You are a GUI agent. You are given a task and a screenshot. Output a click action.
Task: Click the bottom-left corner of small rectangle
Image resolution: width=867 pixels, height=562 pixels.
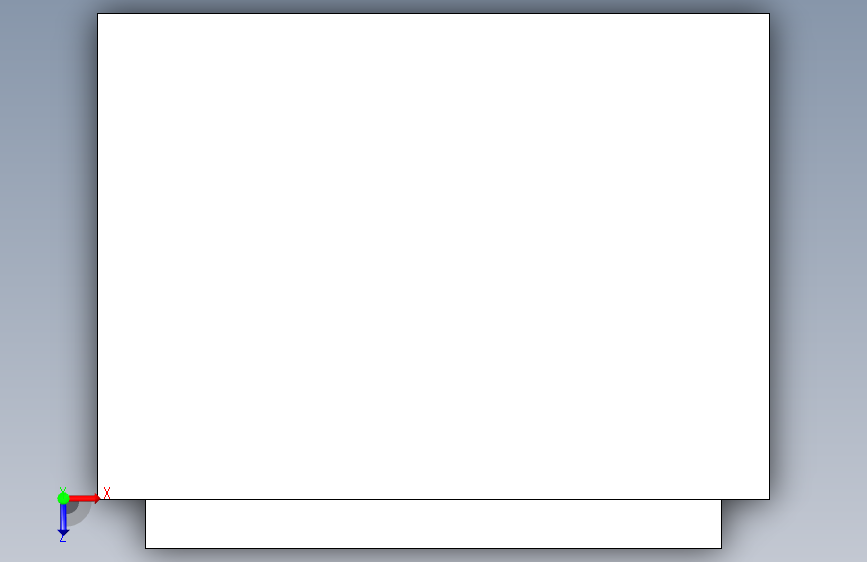point(145,548)
